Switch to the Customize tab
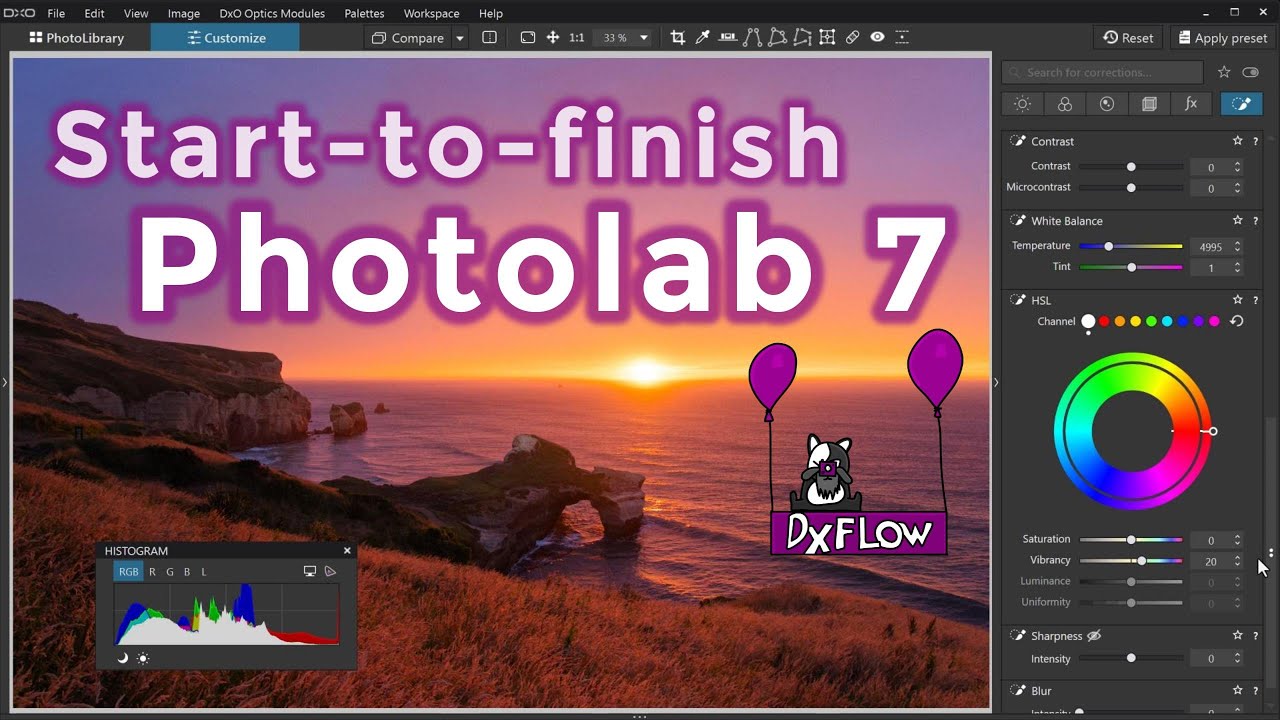 tap(226, 38)
